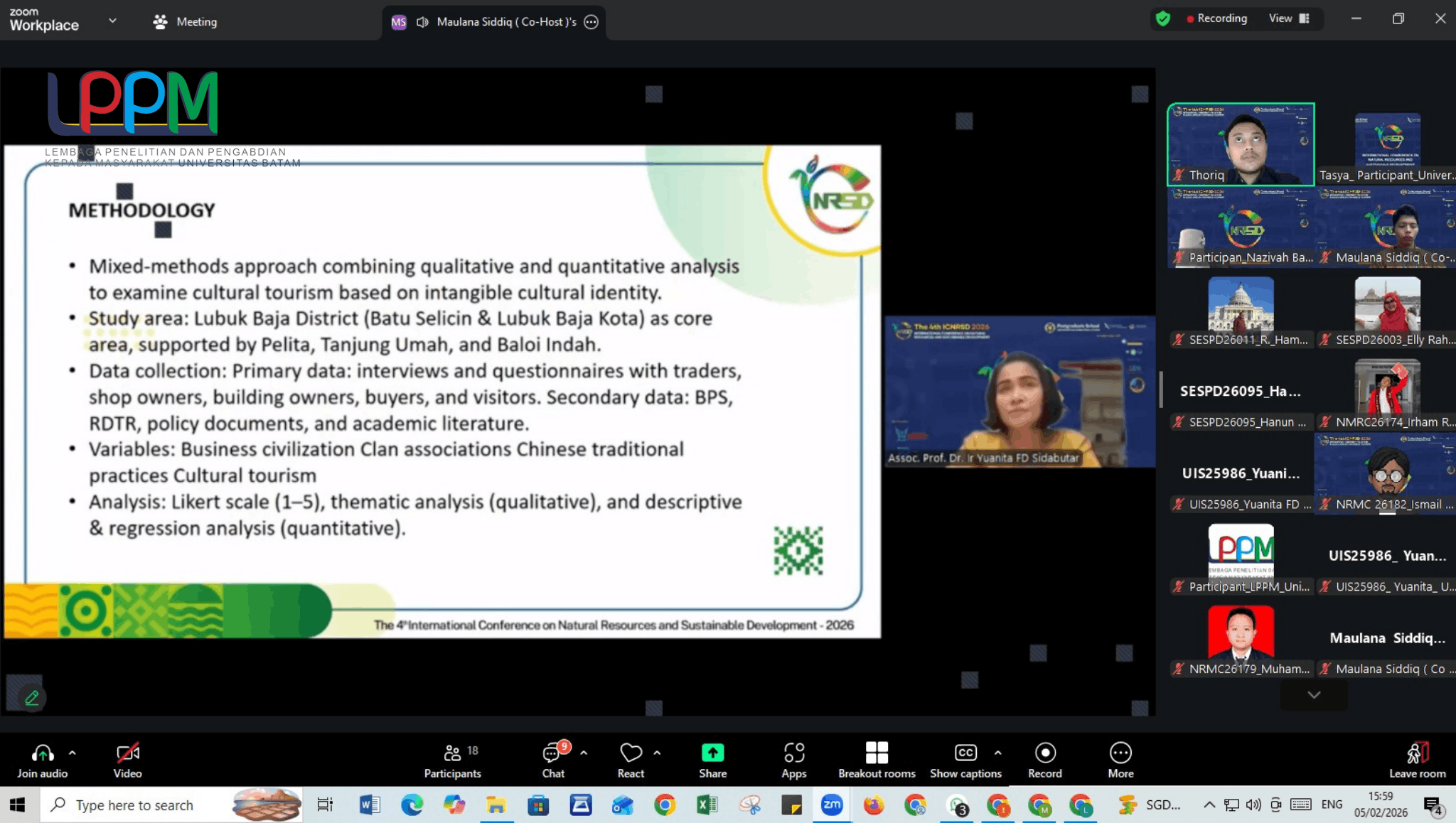1456x823 pixels.
Task: Open the Meeting tab
Action: (x=185, y=22)
